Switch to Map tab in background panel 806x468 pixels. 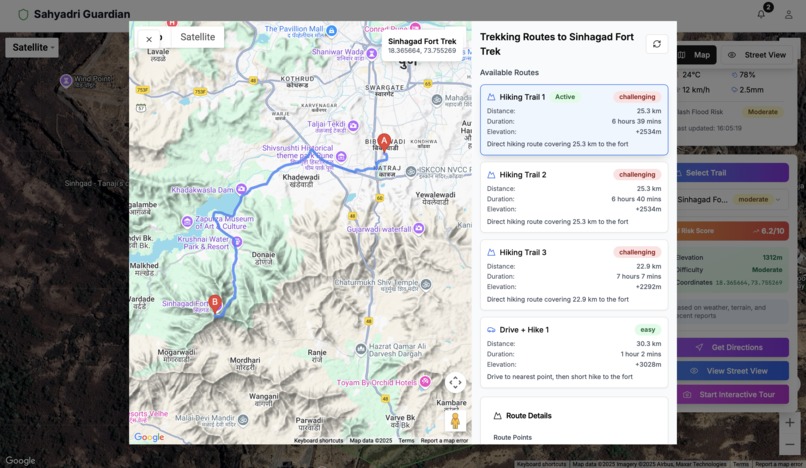point(697,55)
